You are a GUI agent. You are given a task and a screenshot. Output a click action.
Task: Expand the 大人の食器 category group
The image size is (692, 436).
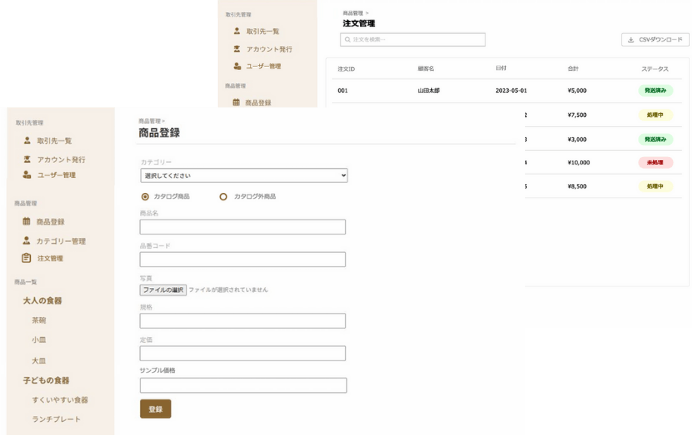click(42, 300)
